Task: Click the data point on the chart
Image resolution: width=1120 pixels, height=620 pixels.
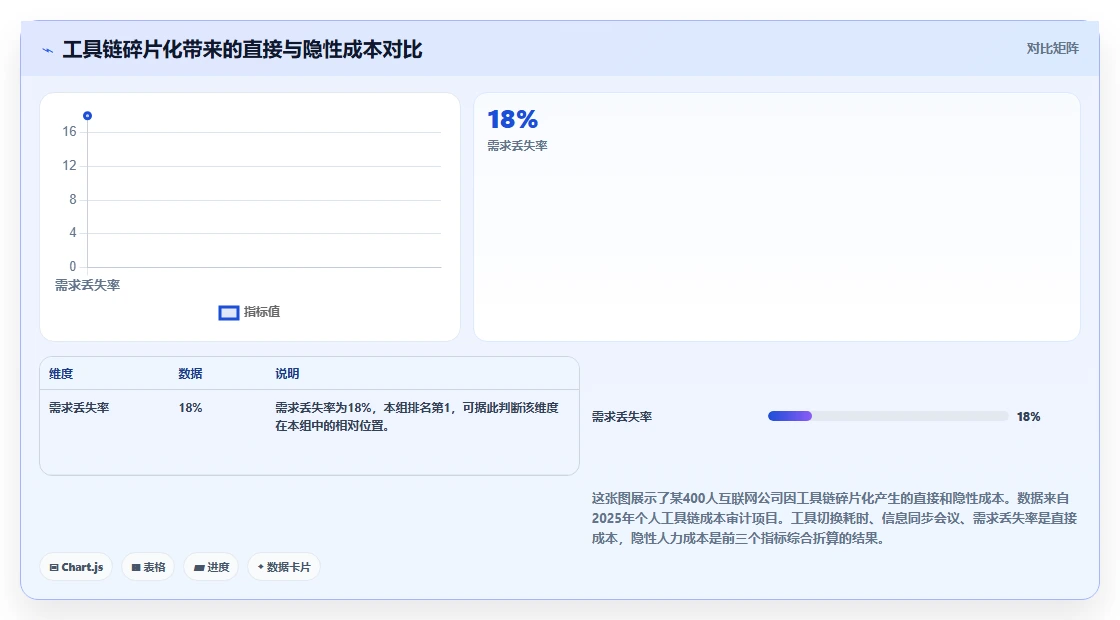Action: pyautogui.click(x=87, y=116)
